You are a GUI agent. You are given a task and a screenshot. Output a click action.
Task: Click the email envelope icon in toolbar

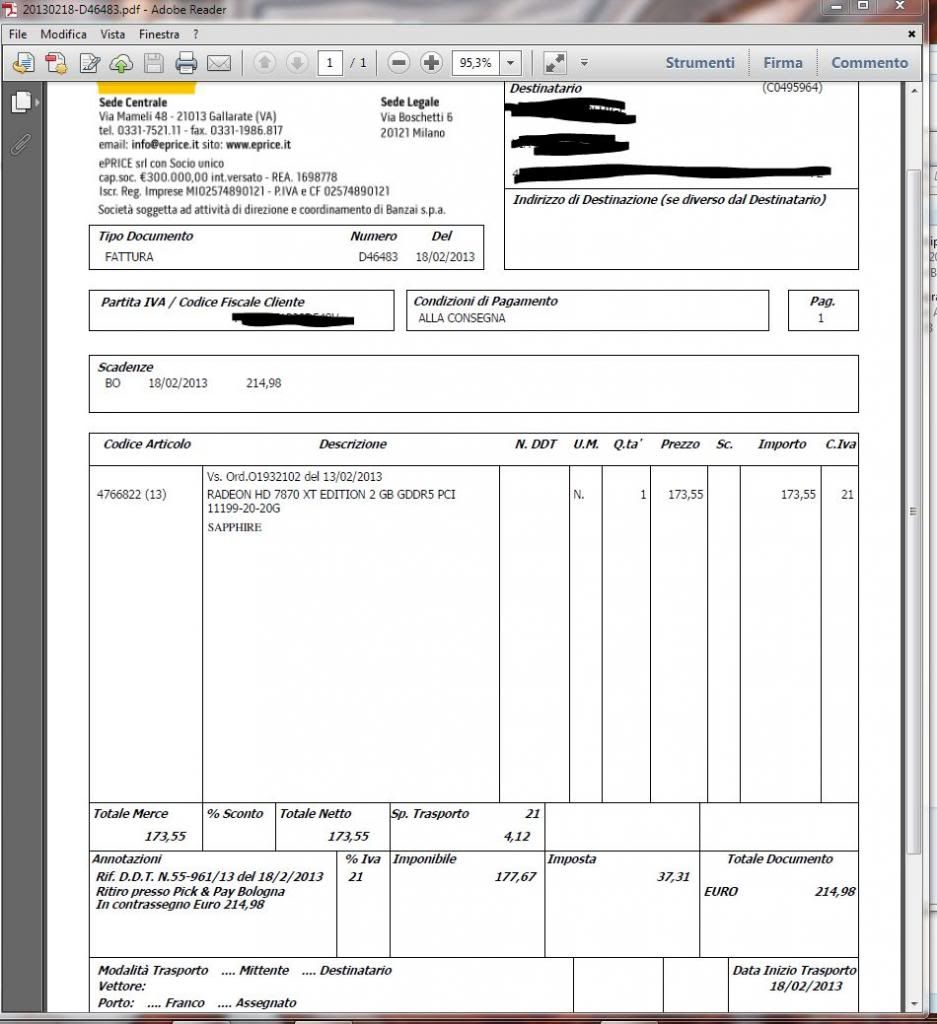[x=219, y=63]
